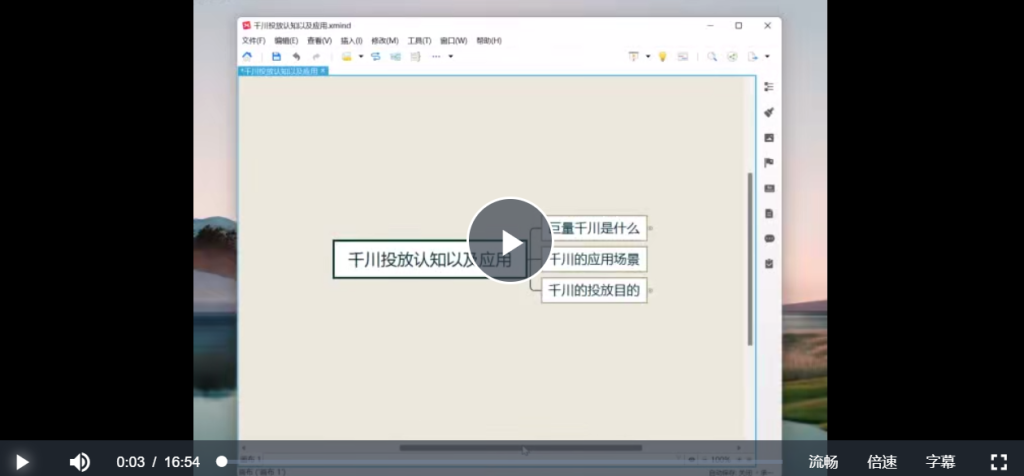Undo the last action in the toolbar
The height and width of the screenshot is (476, 1024).
[x=296, y=57]
